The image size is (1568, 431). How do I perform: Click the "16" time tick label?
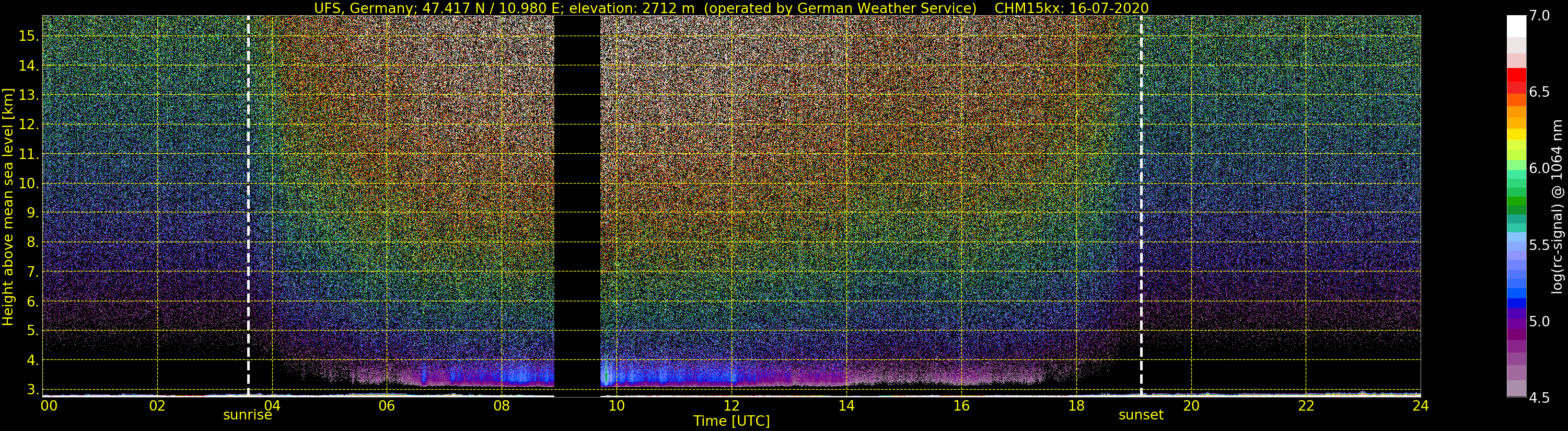point(961,406)
